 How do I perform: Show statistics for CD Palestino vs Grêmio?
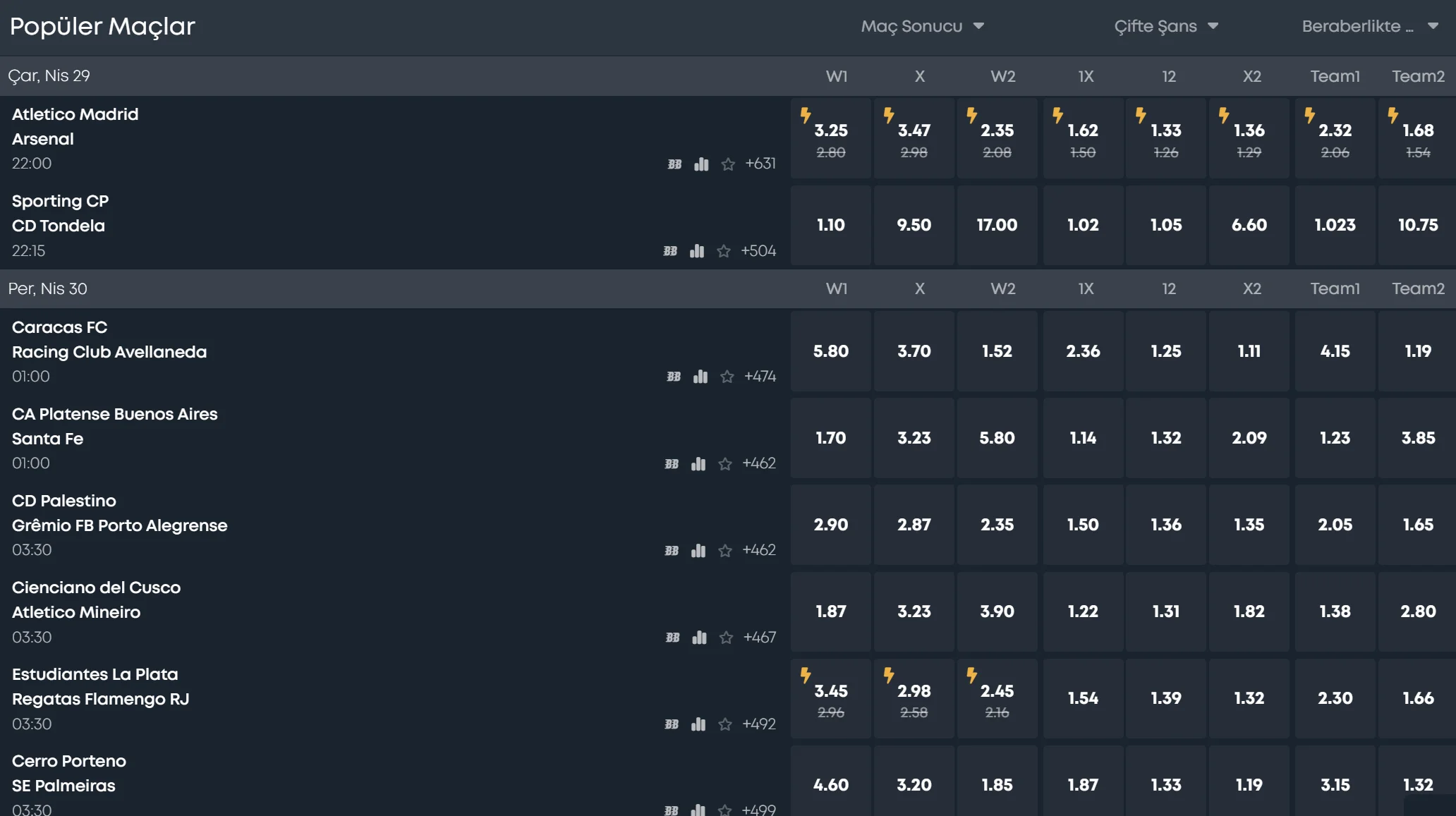pos(698,551)
